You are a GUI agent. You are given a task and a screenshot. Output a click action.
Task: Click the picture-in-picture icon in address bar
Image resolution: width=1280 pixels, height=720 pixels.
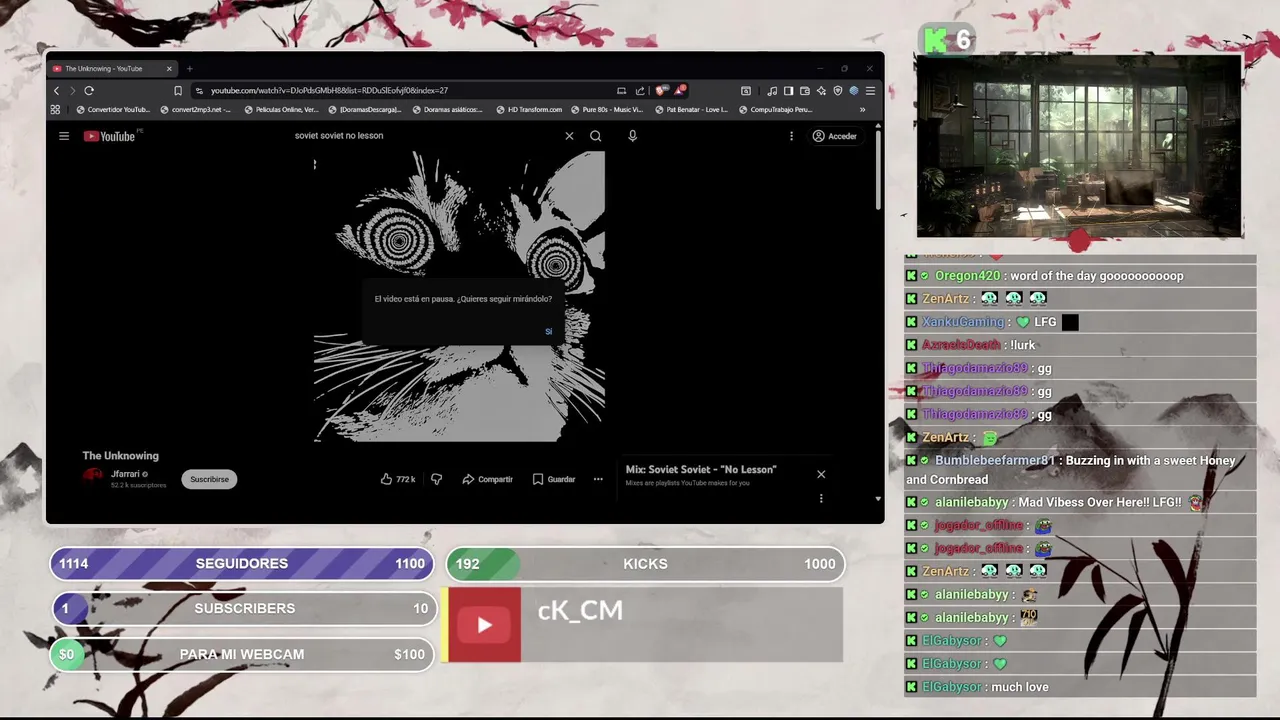(x=621, y=90)
